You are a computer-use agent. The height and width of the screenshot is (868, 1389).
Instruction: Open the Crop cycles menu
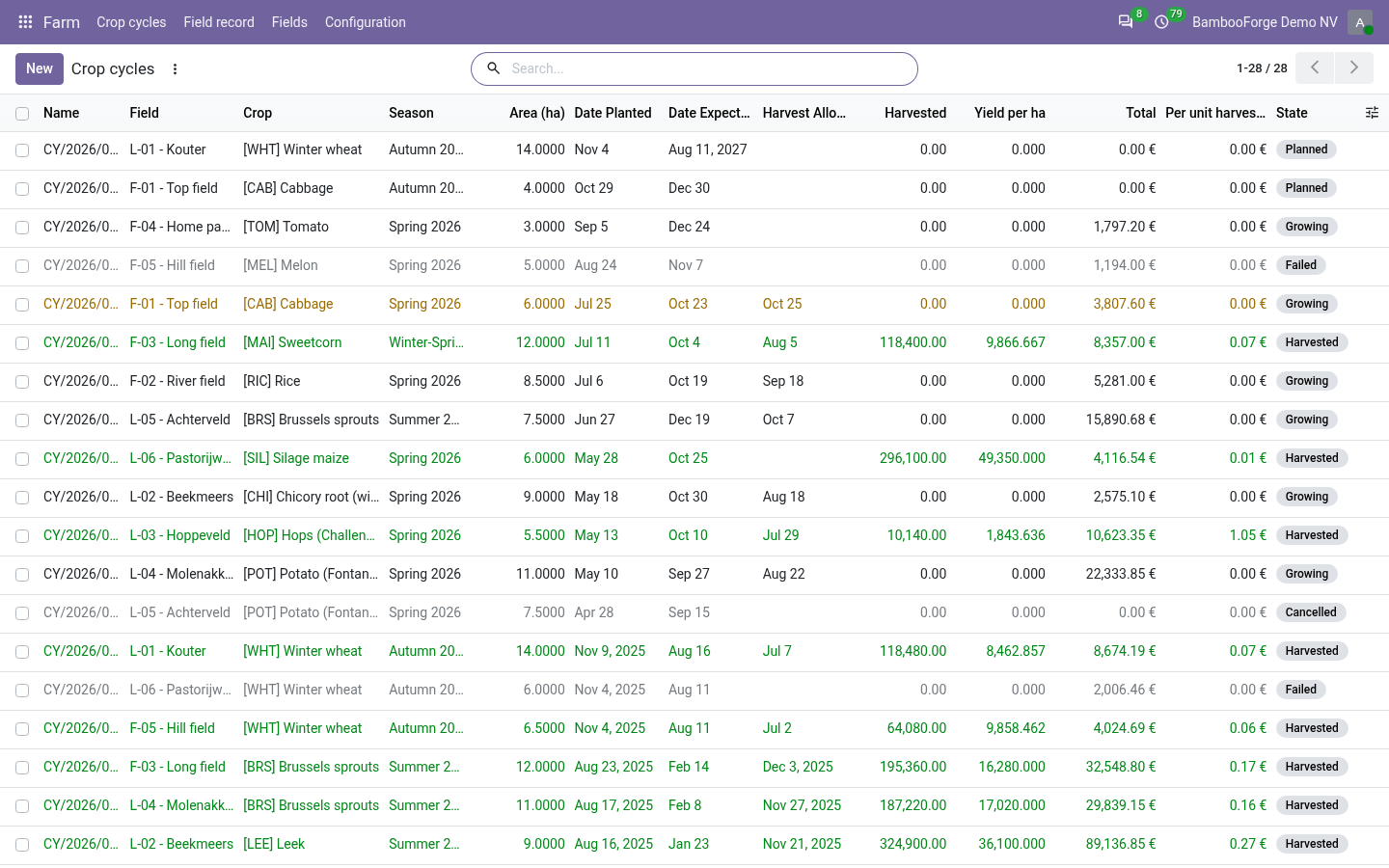pos(131,22)
